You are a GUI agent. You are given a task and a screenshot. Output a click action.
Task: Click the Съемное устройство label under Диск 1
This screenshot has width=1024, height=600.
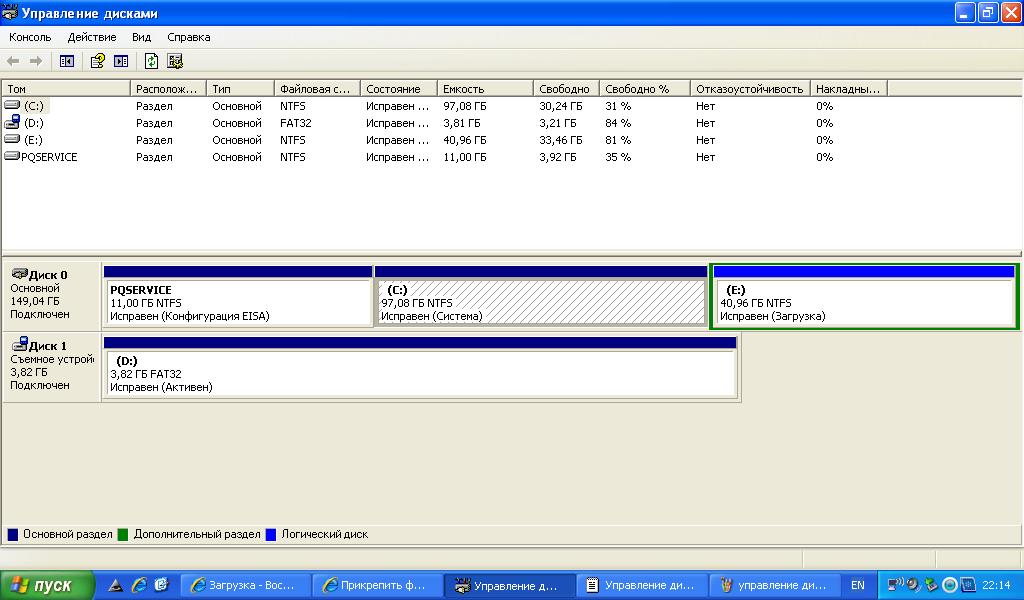coord(52,359)
